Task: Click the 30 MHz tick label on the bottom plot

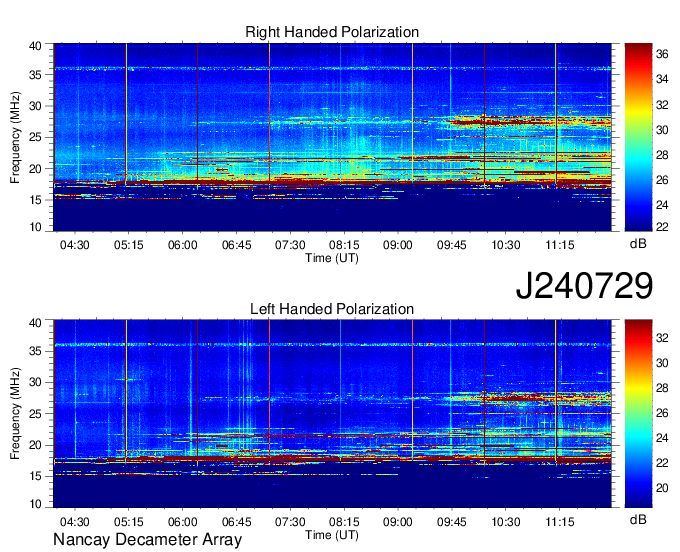Action: (35, 382)
